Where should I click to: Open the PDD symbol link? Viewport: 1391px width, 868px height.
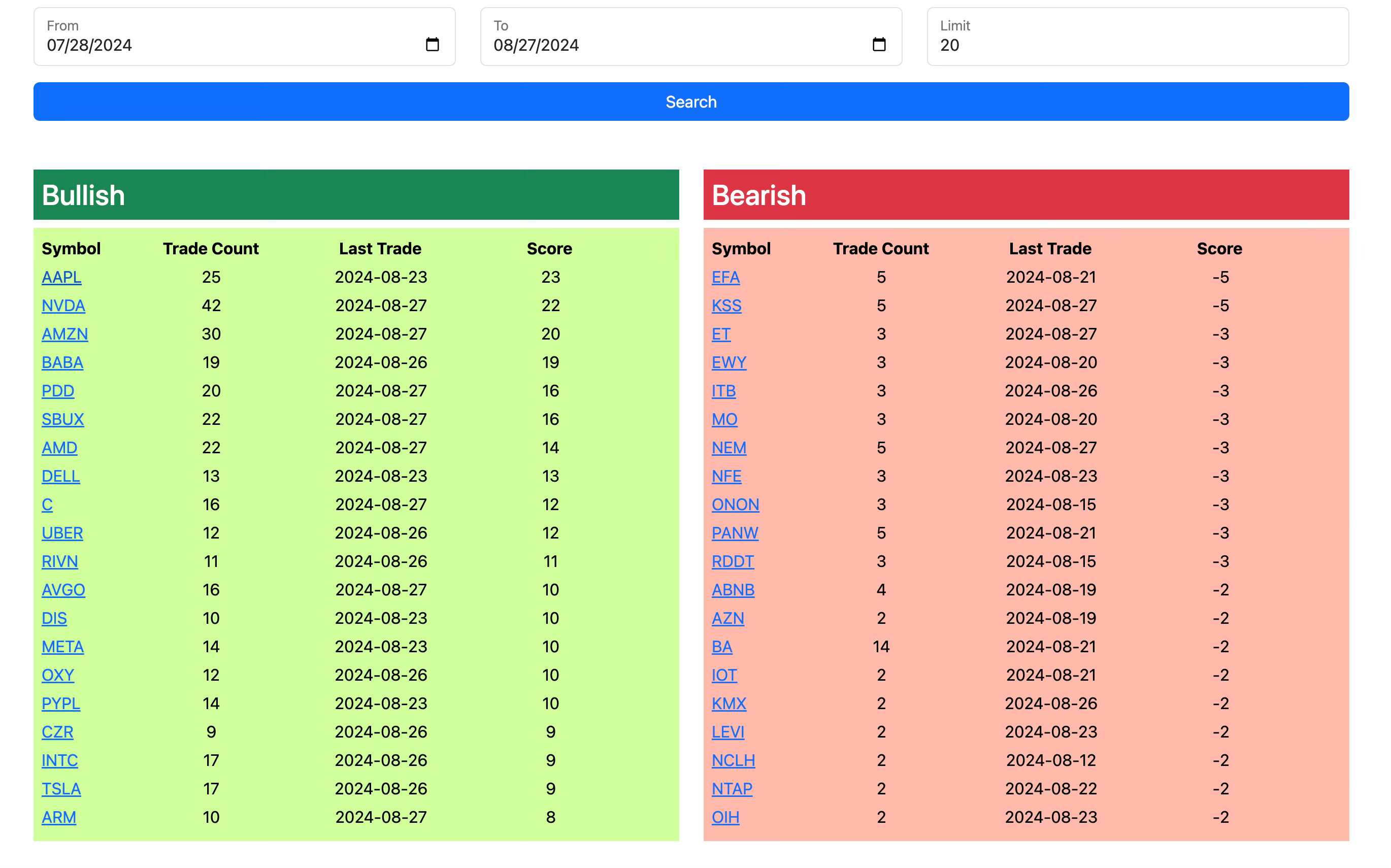[x=58, y=391]
